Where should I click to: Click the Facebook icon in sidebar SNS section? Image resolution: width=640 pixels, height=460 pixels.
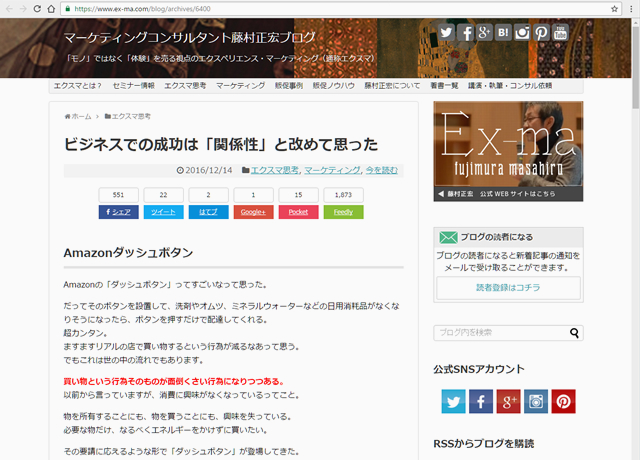tap(480, 401)
